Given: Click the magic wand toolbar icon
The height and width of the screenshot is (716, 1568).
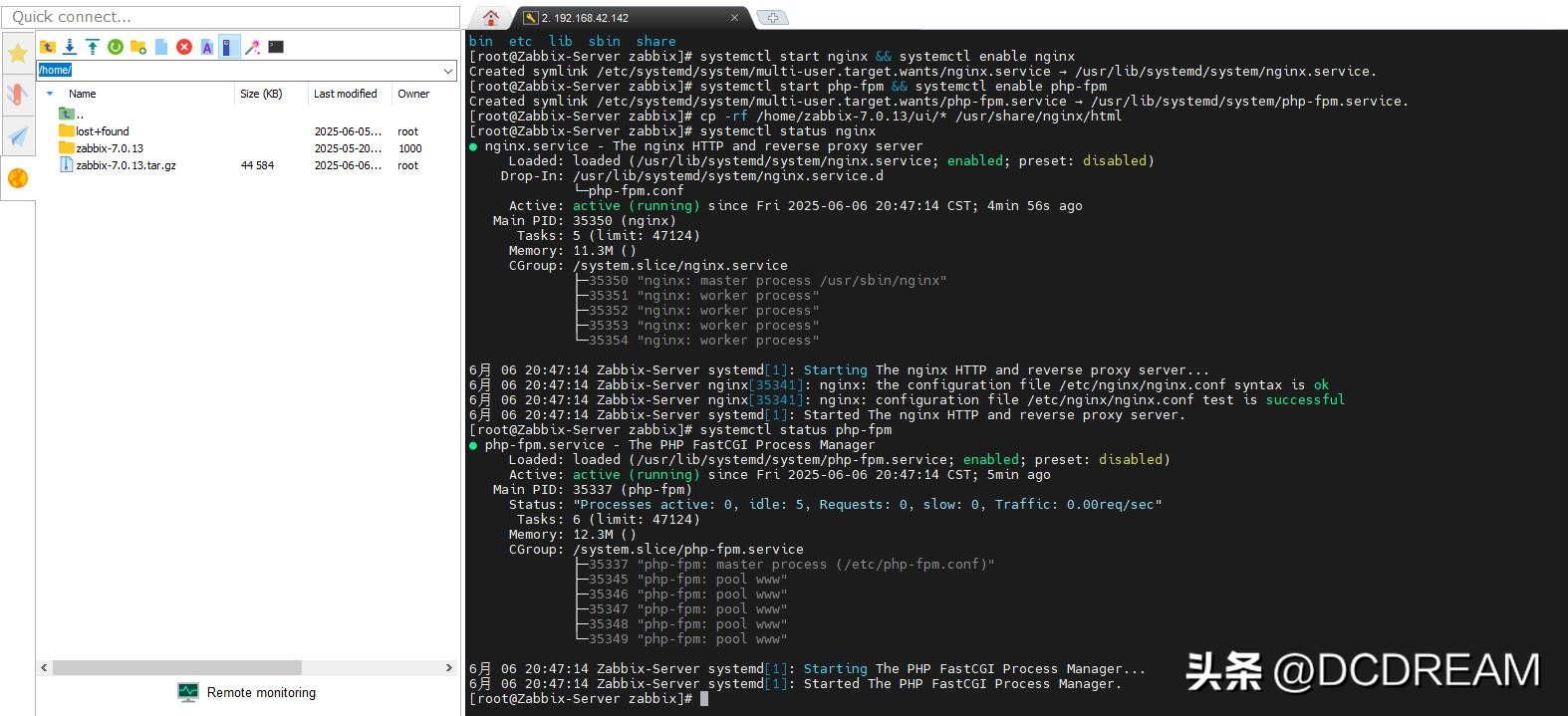Looking at the screenshot, I should click(253, 47).
